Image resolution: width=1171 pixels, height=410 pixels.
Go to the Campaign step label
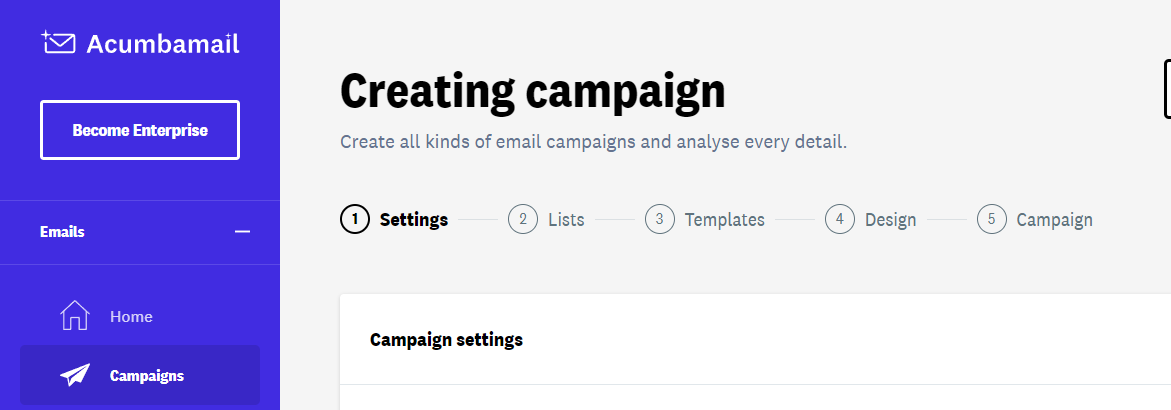click(1054, 220)
